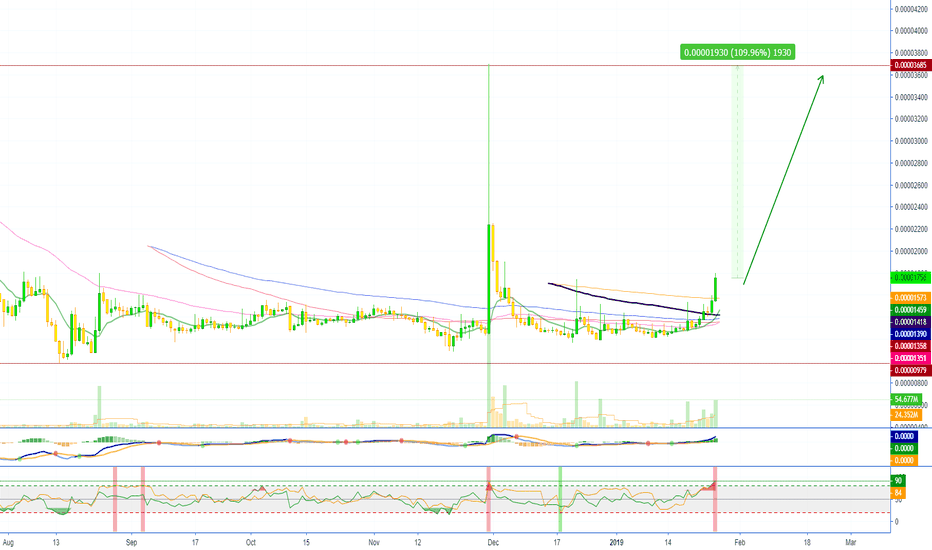Select the Dec date on time axis
Image resolution: width=932 pixels, height=550 pixels.
point(492,542)
